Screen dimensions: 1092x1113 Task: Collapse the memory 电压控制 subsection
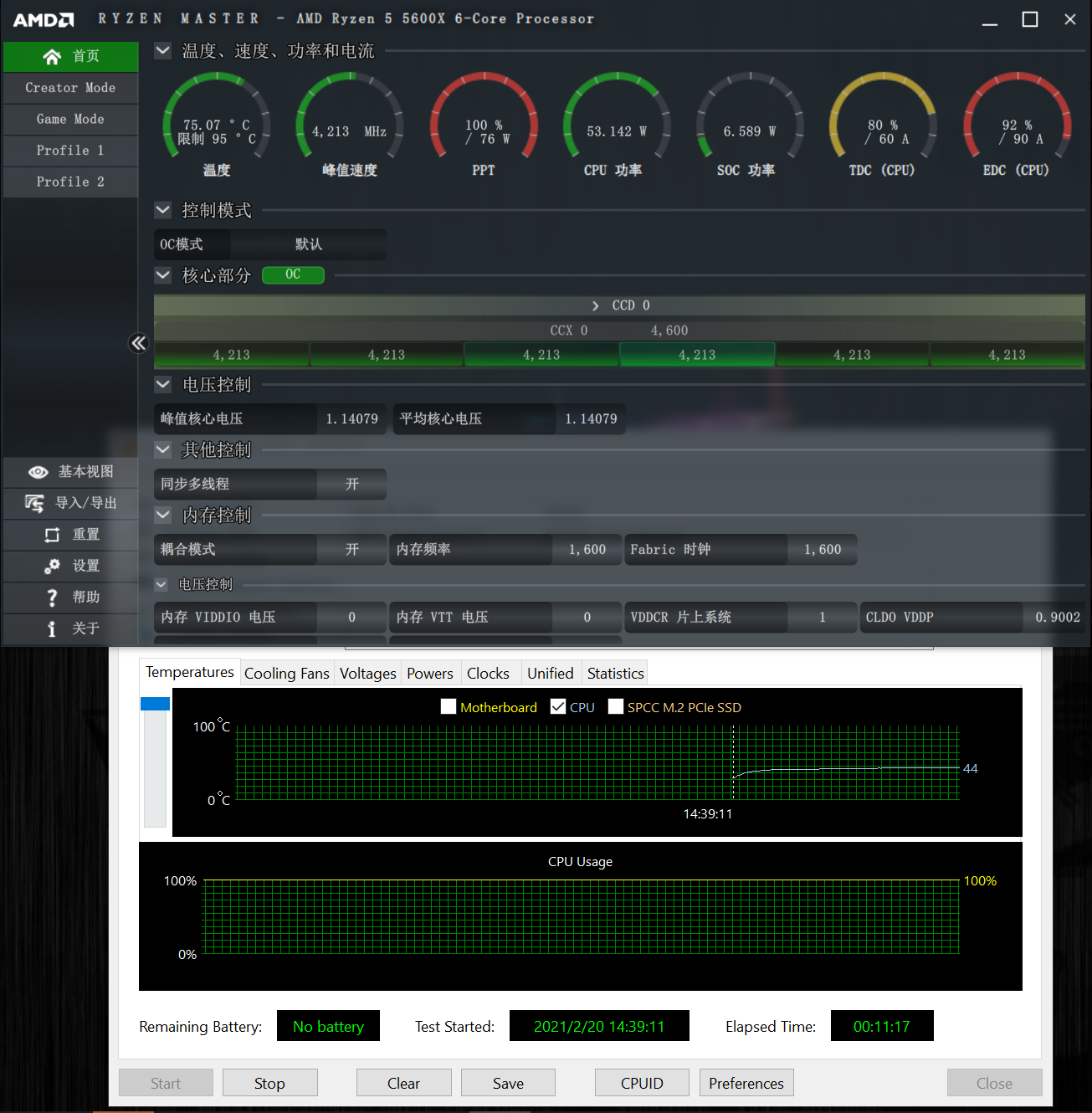coord(161,584)
